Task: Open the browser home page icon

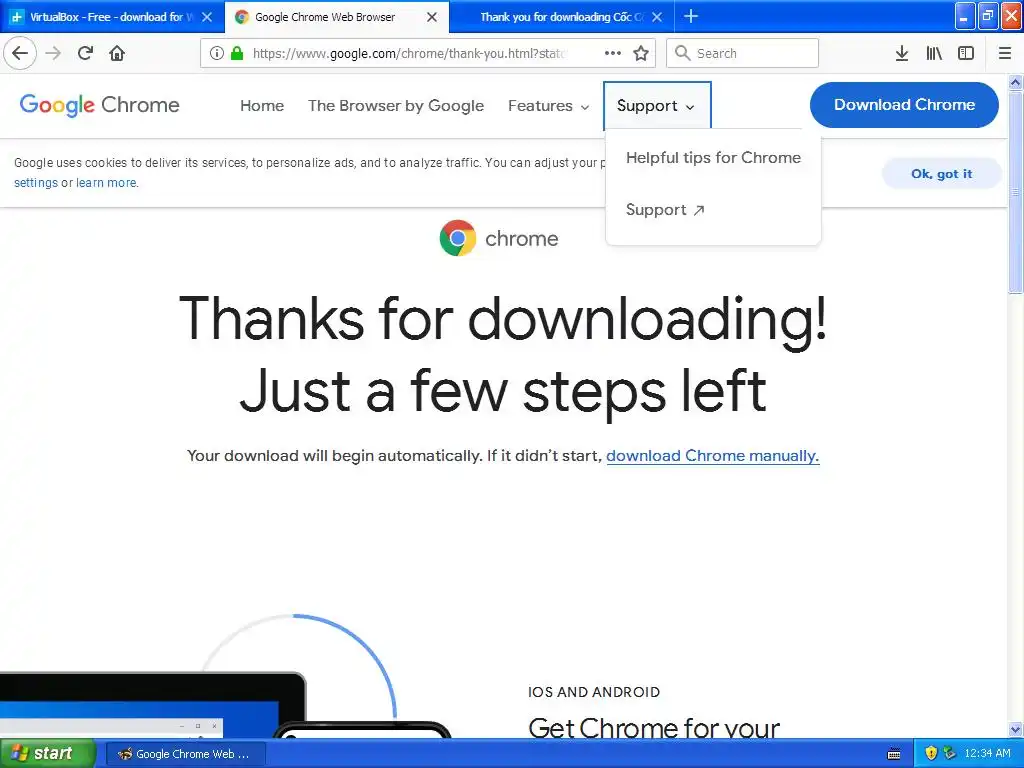Action: 117,53
